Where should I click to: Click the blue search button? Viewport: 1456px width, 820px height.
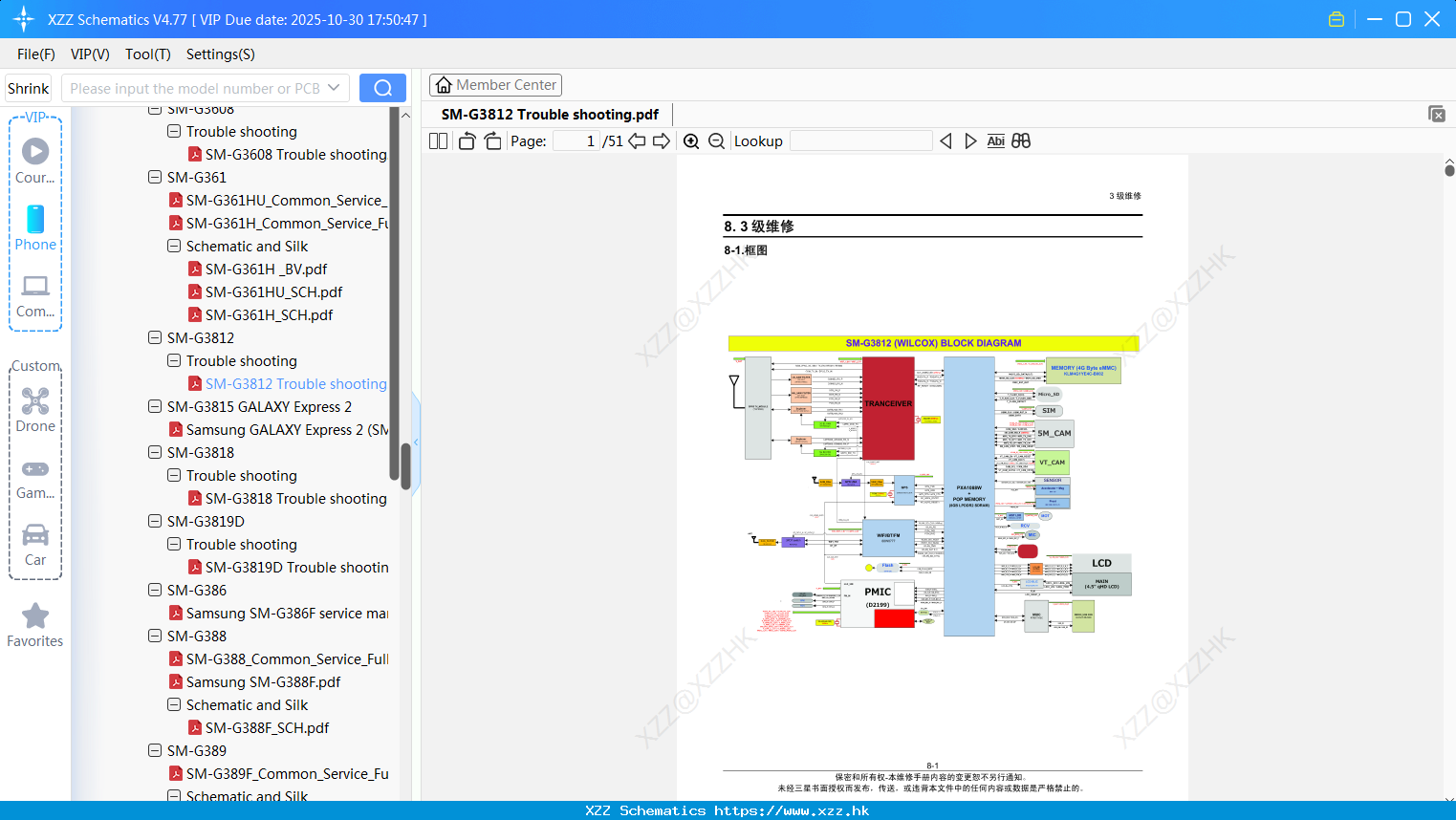click(x=382, y=88)
